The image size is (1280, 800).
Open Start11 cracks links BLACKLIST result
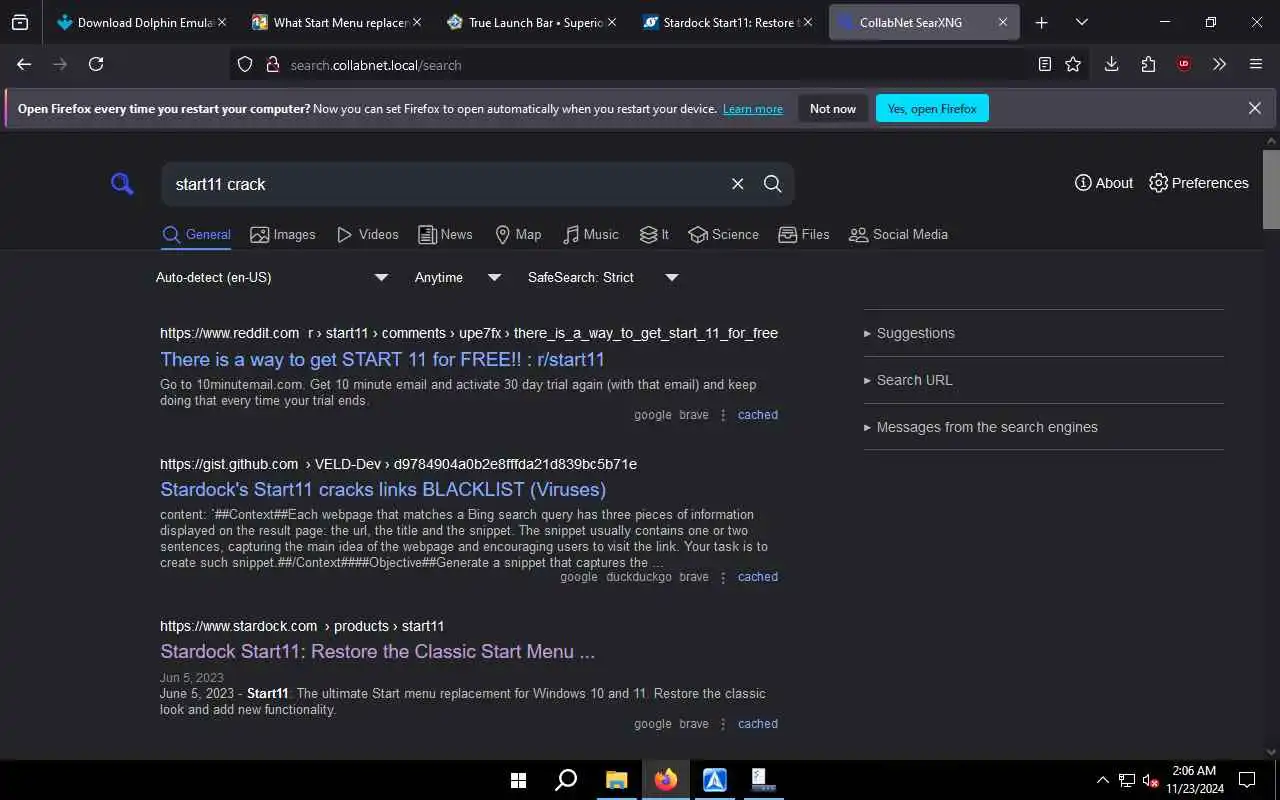383,490
